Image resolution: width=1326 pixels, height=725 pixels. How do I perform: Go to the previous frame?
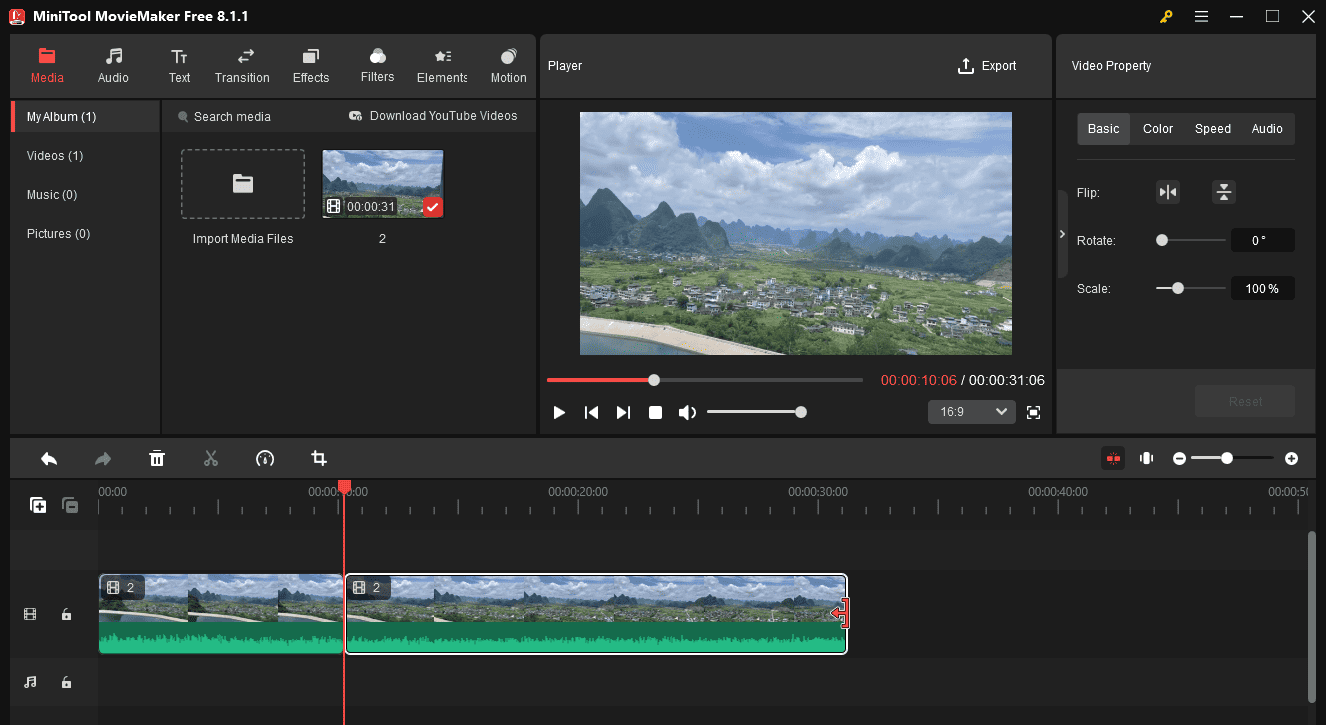point(591,412)
